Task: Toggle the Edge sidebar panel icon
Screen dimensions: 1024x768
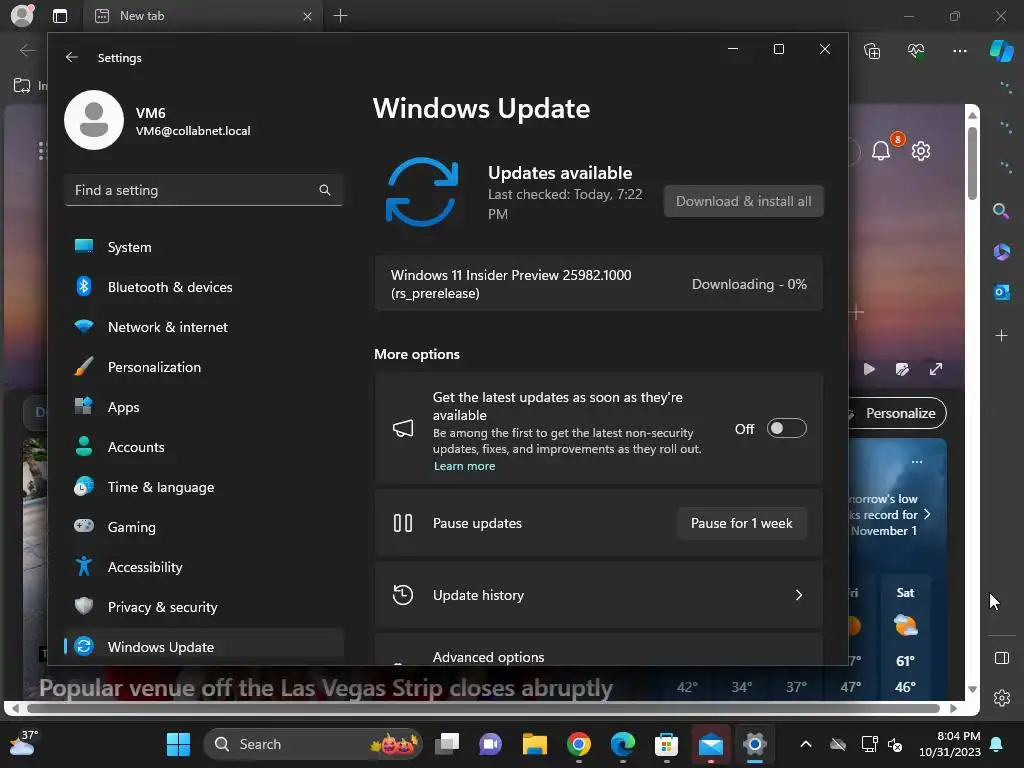Action: 1002,658
